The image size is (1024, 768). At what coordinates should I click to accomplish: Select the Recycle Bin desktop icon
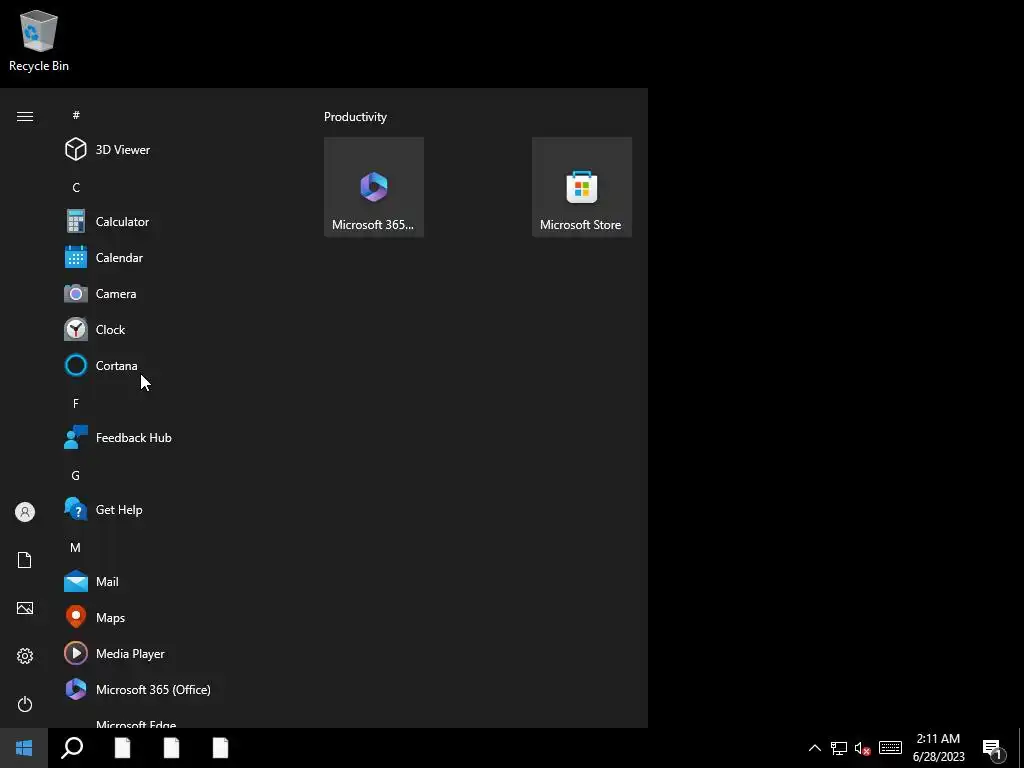click(39, 41)
